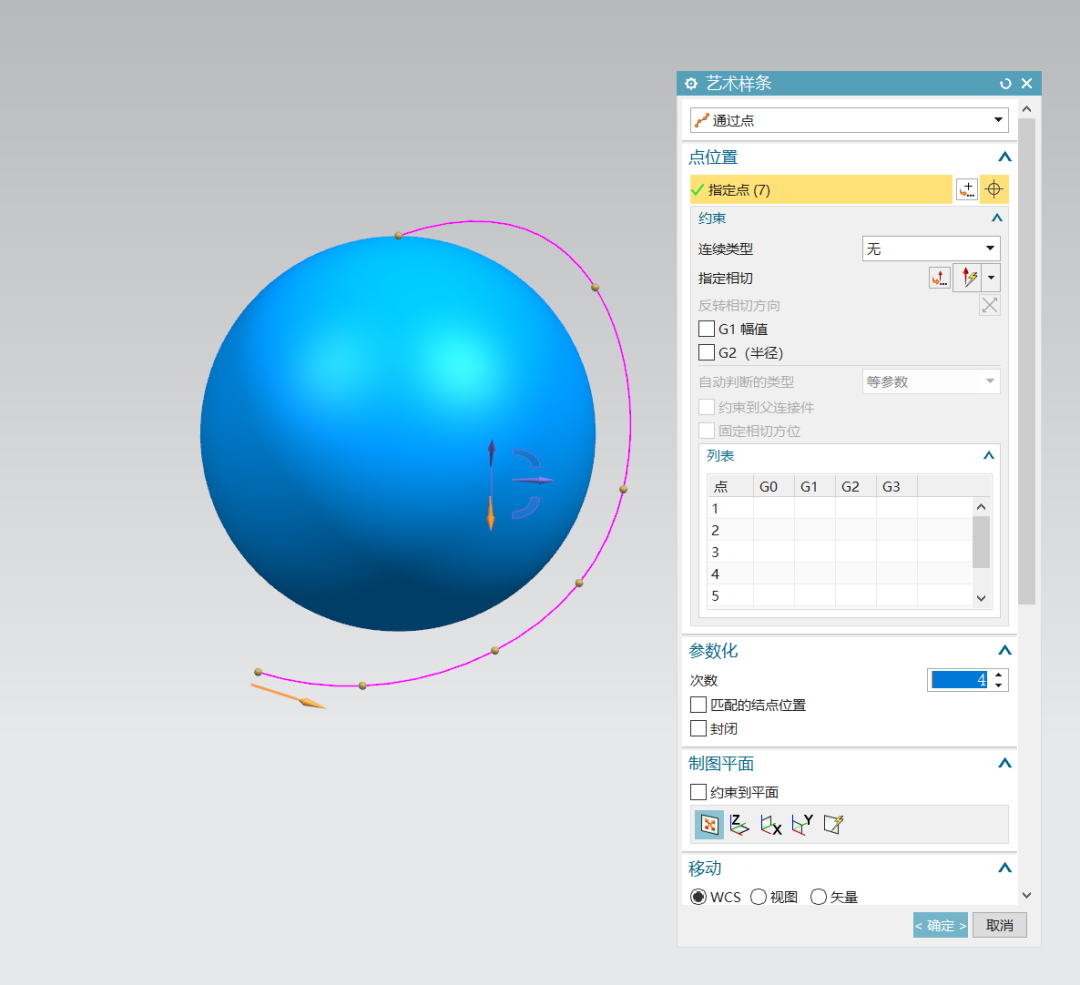
Task: Click the point list scrollbar thumb
Action: 981,542
